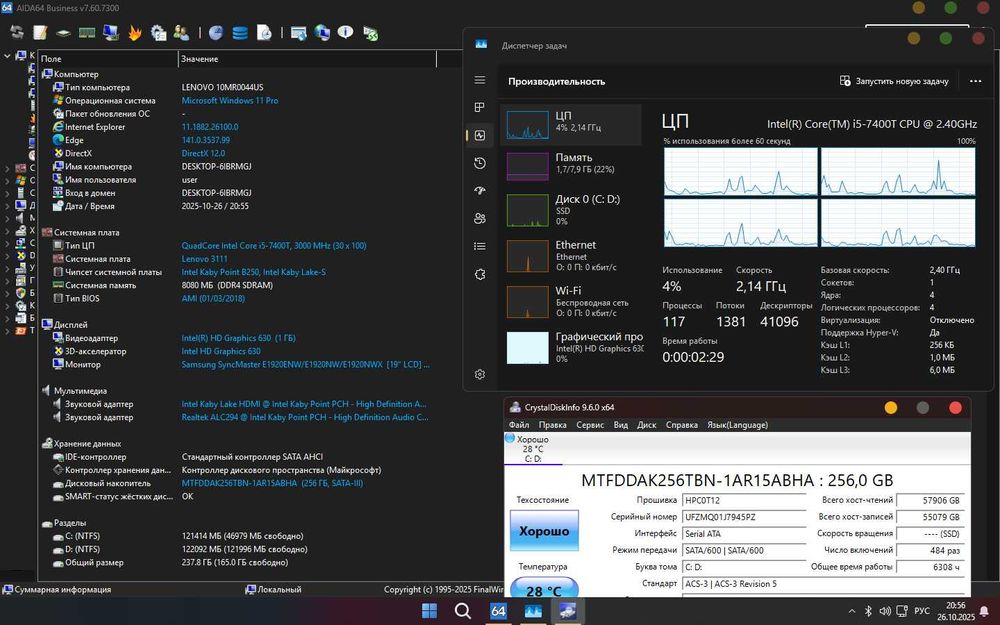The image size is (1000, 625).
Task: Open CrystalDiskInfo Справка menu
Action: [x=681, y=425]
